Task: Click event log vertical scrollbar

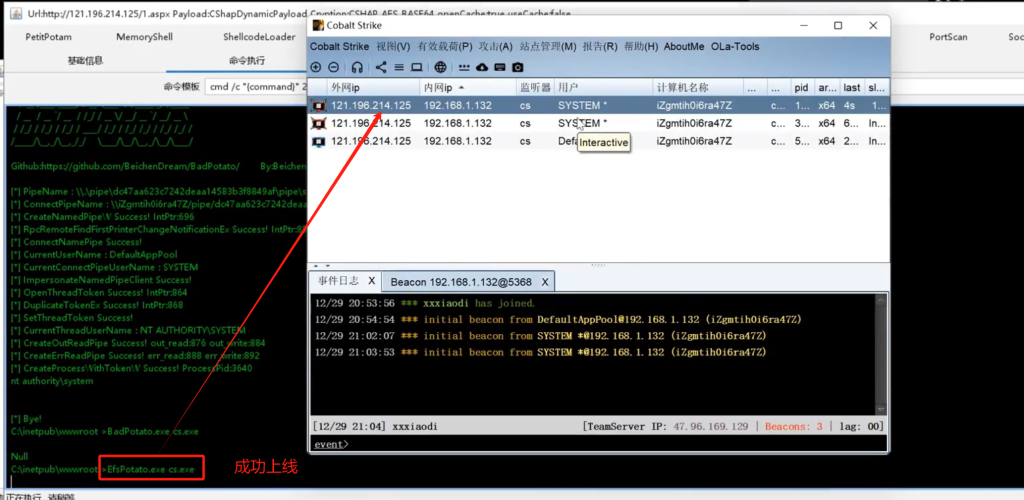Action: point(881,354)
